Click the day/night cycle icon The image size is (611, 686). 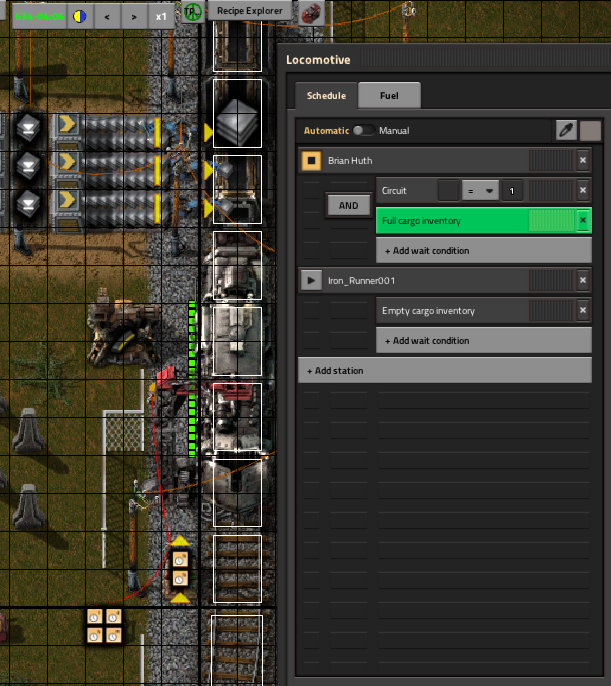pos(80,17)
